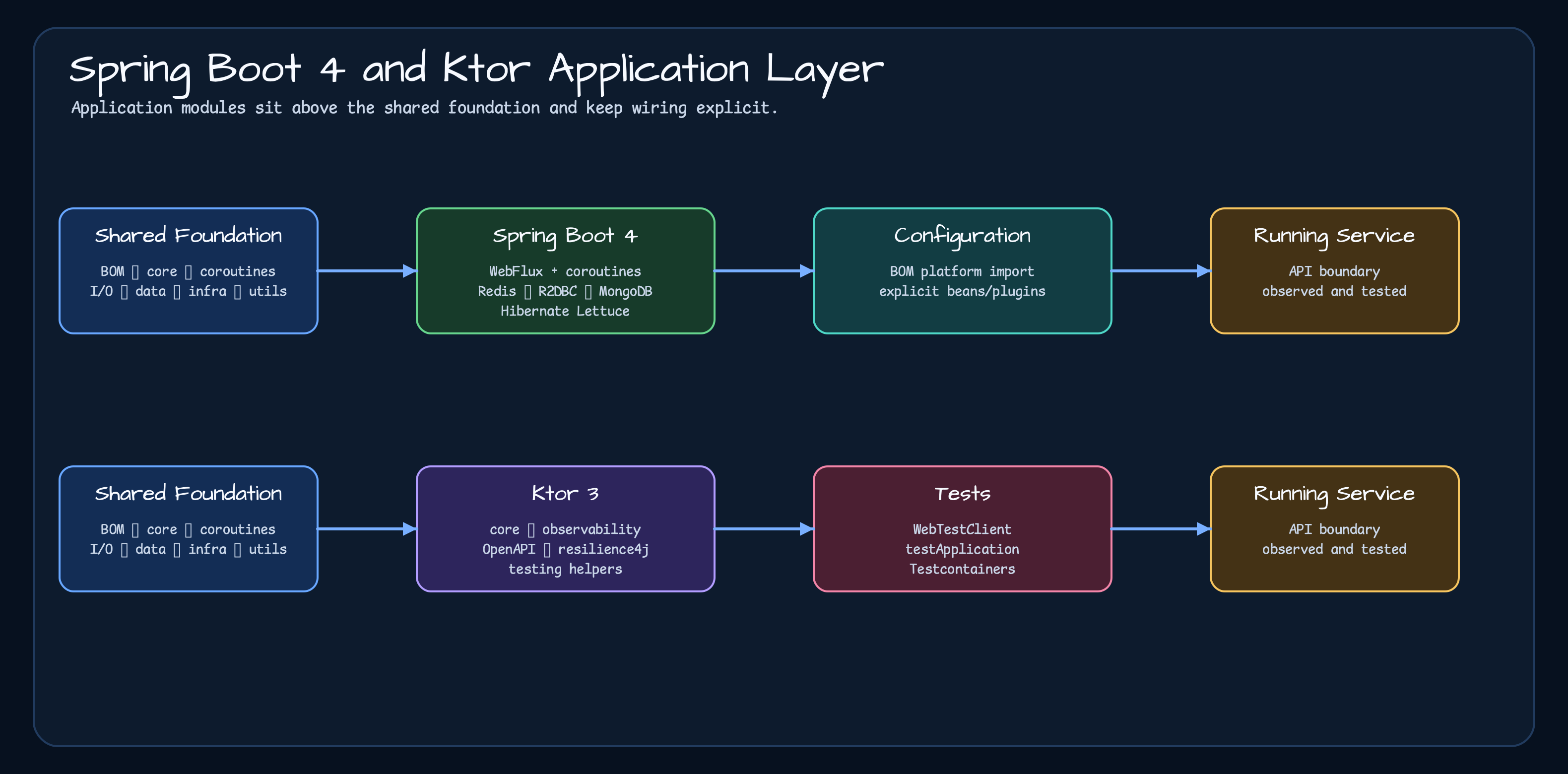Click "WebFlux + coroutines" text
The height and width of the screenshot is (774, 1568).
tap(565, 271)
